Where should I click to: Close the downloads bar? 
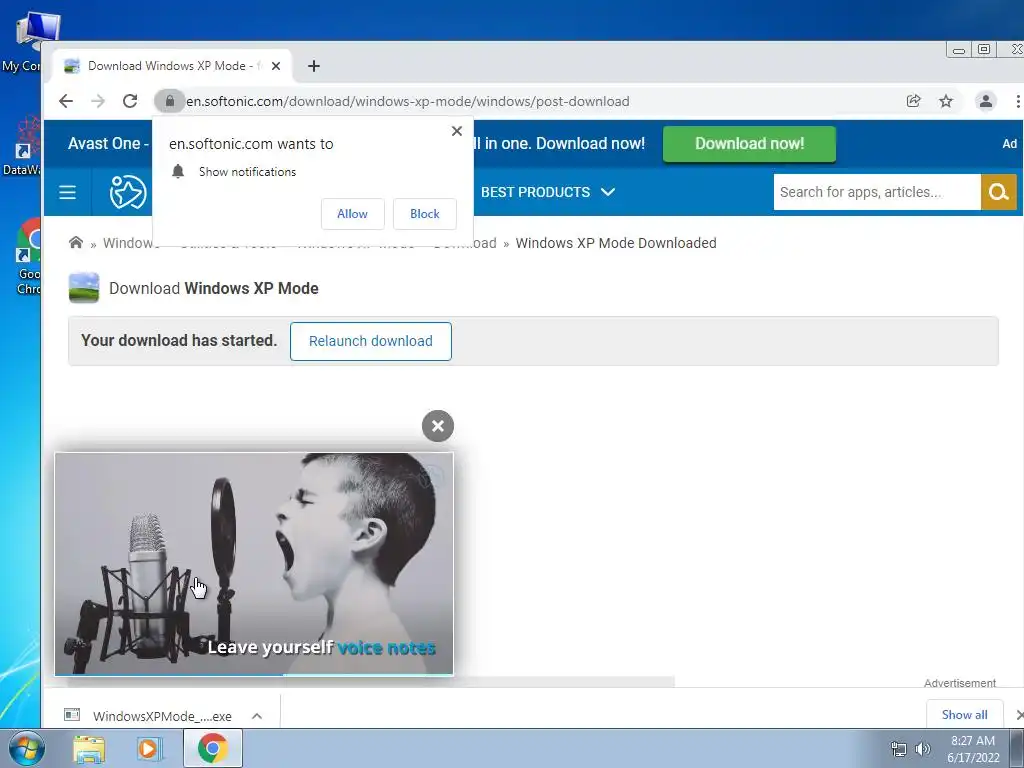coord(1019,715)
